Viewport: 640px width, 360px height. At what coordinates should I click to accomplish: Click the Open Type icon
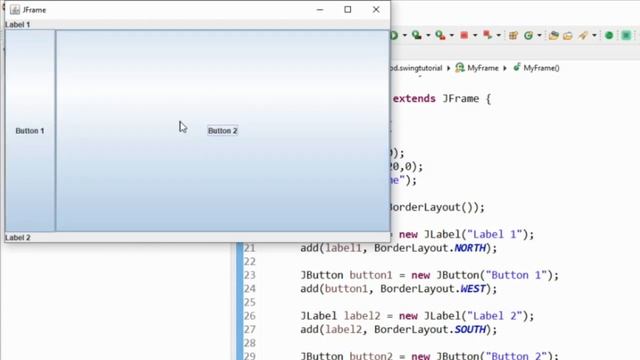click(553, 36)
